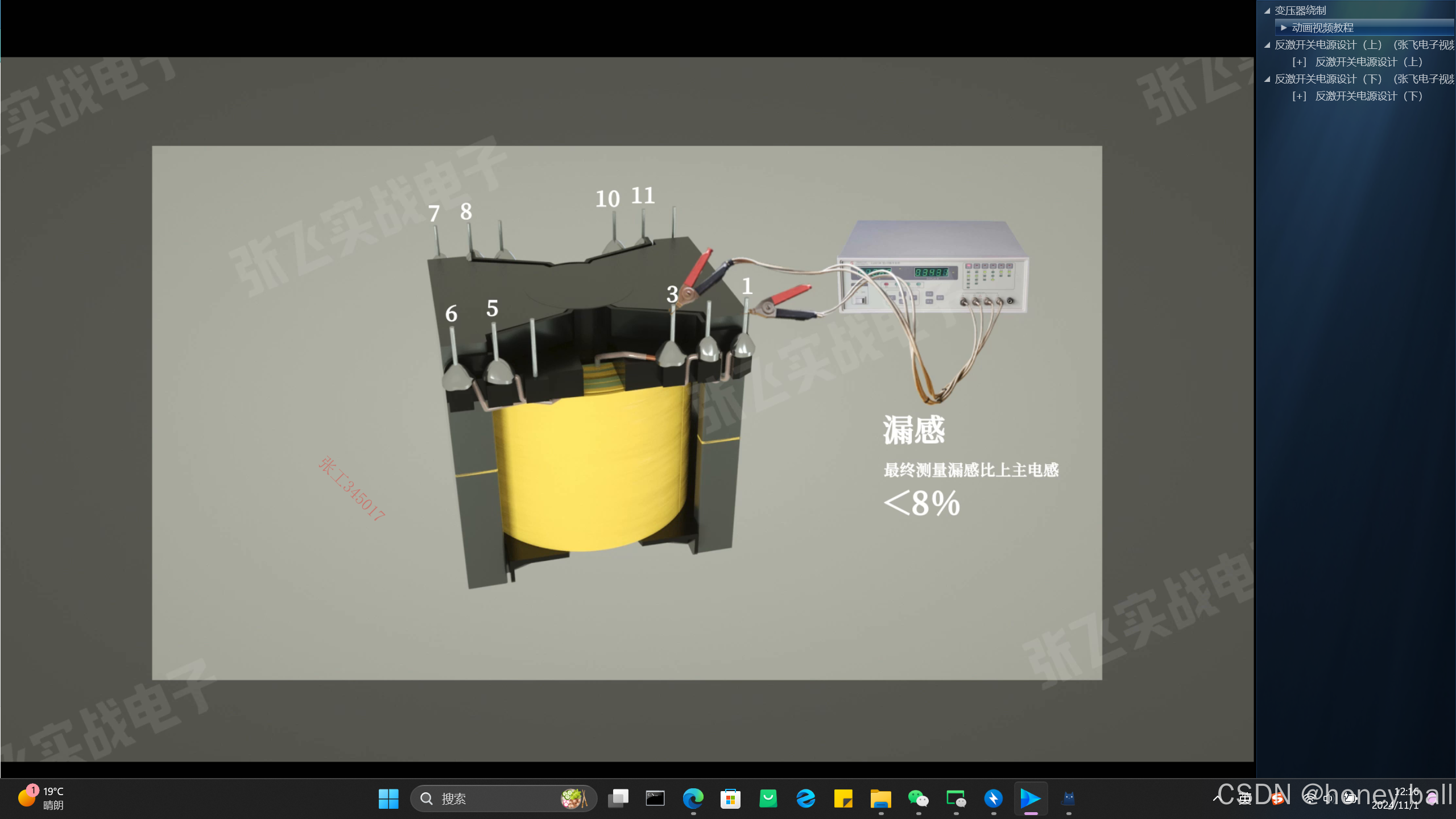Open WeChat from the taskbar

point(918,799)
